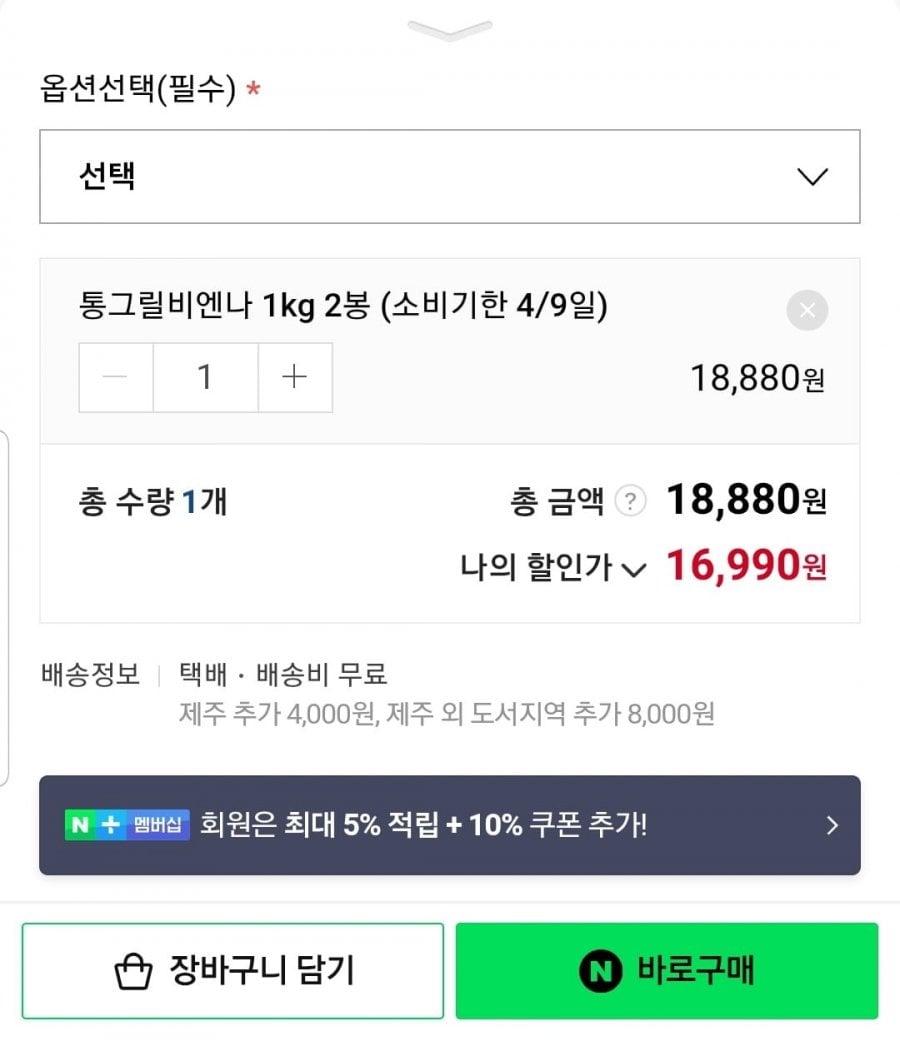Click the dropdown arrow in option selector
900x1041 pixels.
(812, 177)
